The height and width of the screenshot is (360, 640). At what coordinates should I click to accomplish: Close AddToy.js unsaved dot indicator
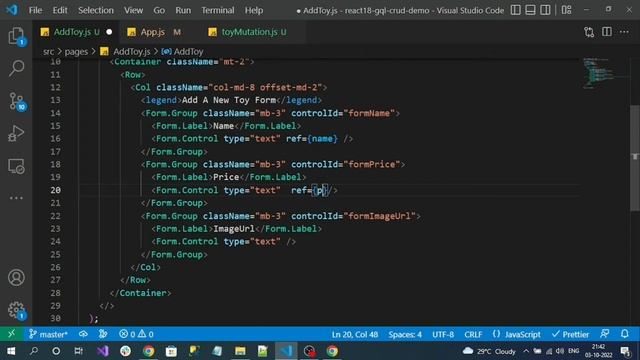109,32
